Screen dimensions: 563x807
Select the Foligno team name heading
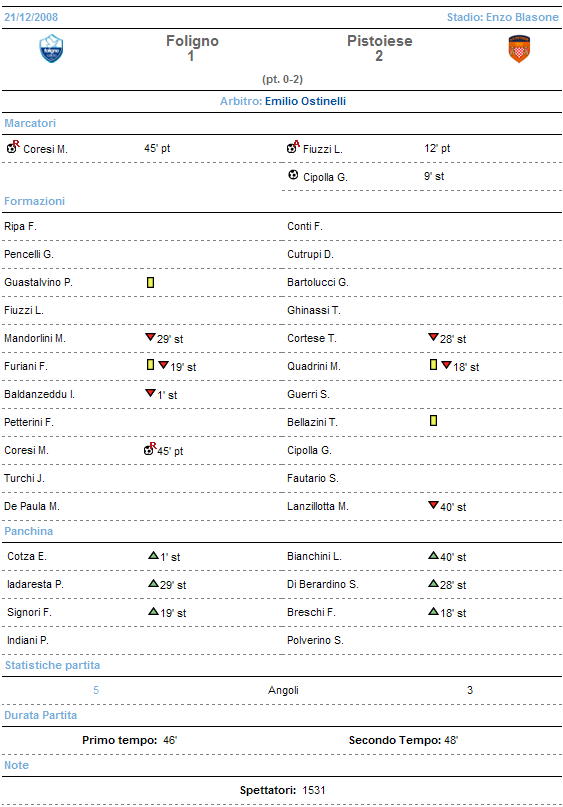[192, 41]
